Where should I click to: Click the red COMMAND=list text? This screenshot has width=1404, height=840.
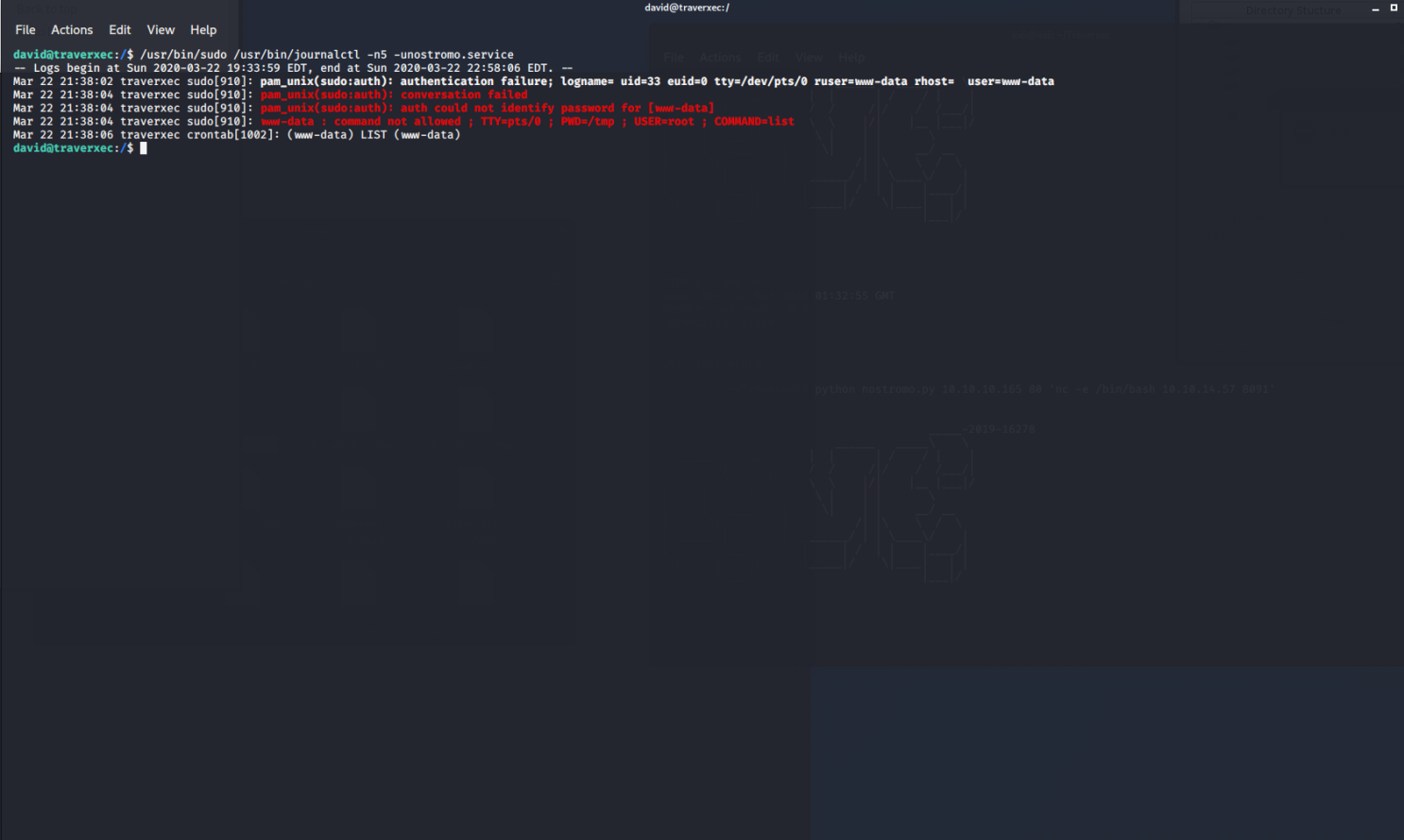(x=754, y=121)
